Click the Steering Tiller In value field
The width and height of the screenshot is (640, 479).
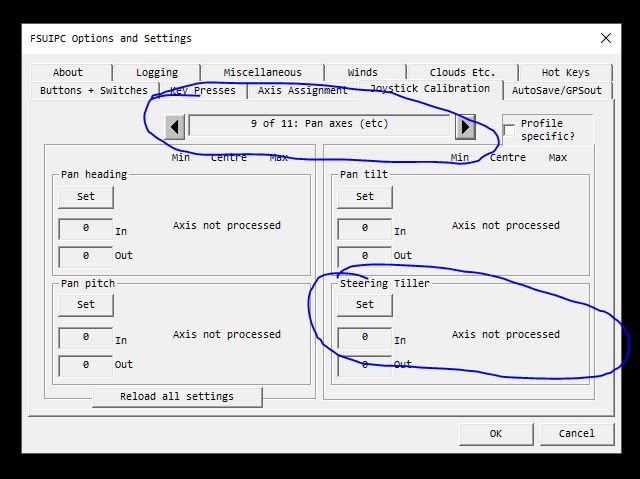tap(364, 337)
